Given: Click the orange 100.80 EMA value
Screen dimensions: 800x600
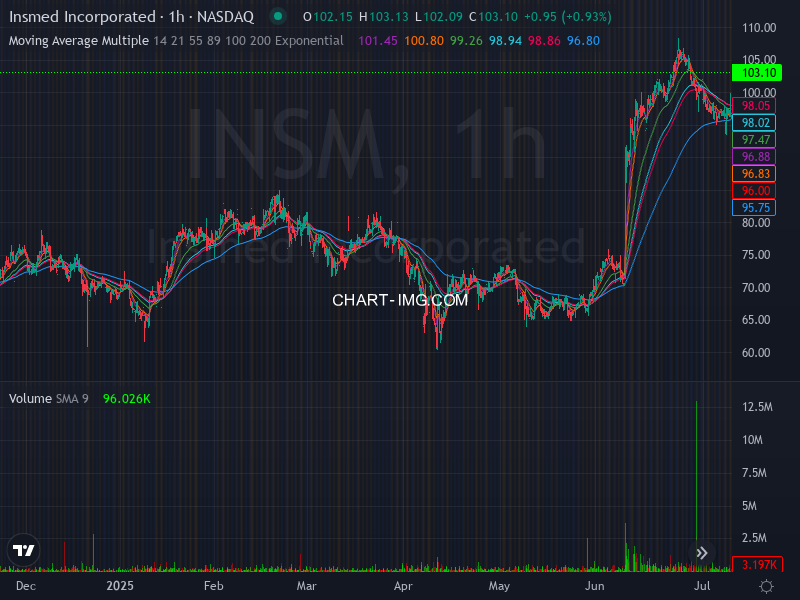Looking at the screenshot, I should click(x=424, y=41).
